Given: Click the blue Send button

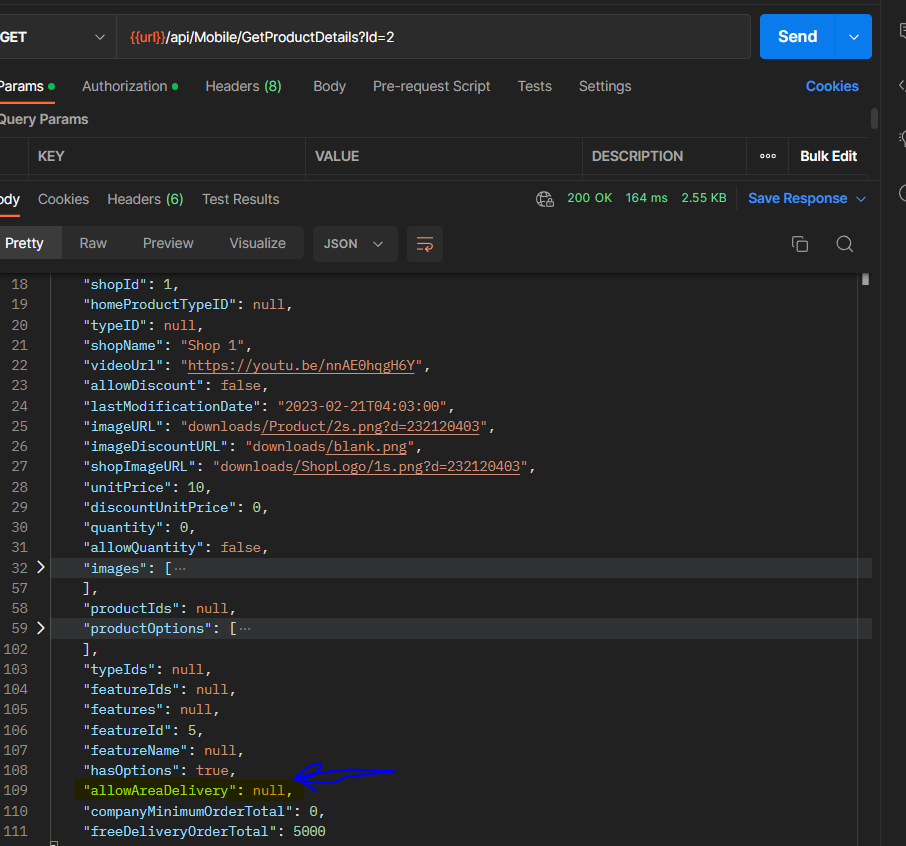Looking at the screenshot, I should [797, 37].
